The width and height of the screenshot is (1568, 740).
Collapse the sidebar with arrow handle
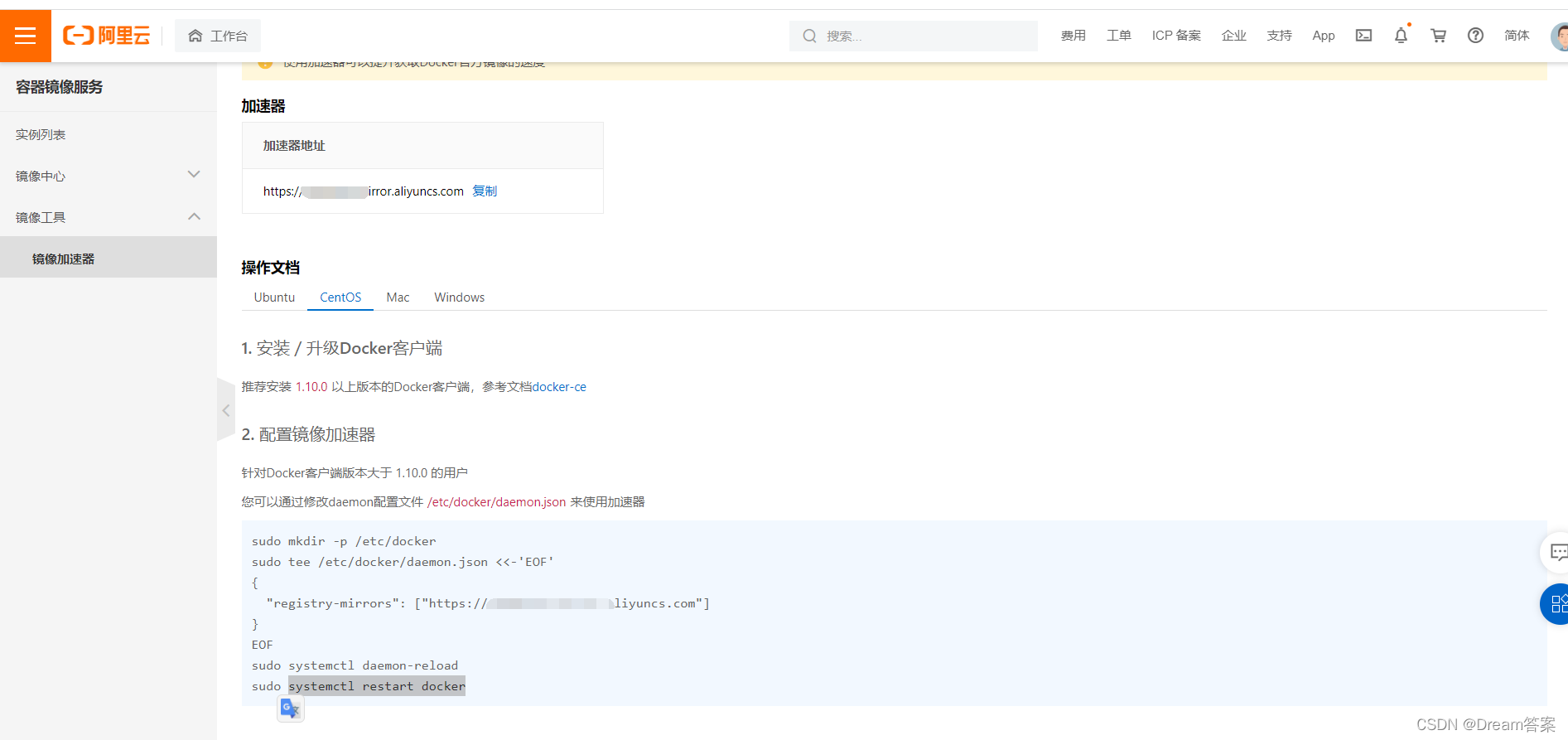coord(226,410)
